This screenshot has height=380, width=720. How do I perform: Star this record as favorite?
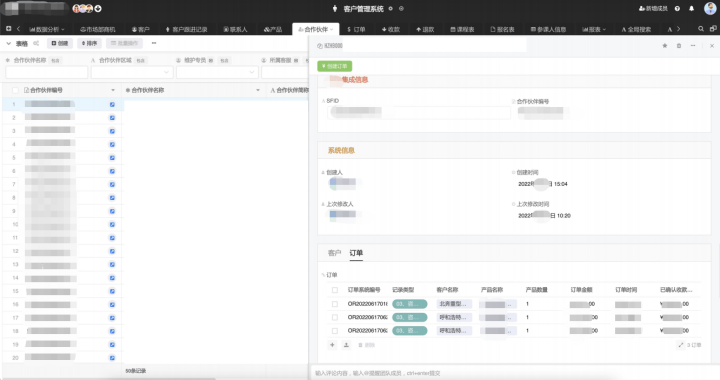[664, 45]
